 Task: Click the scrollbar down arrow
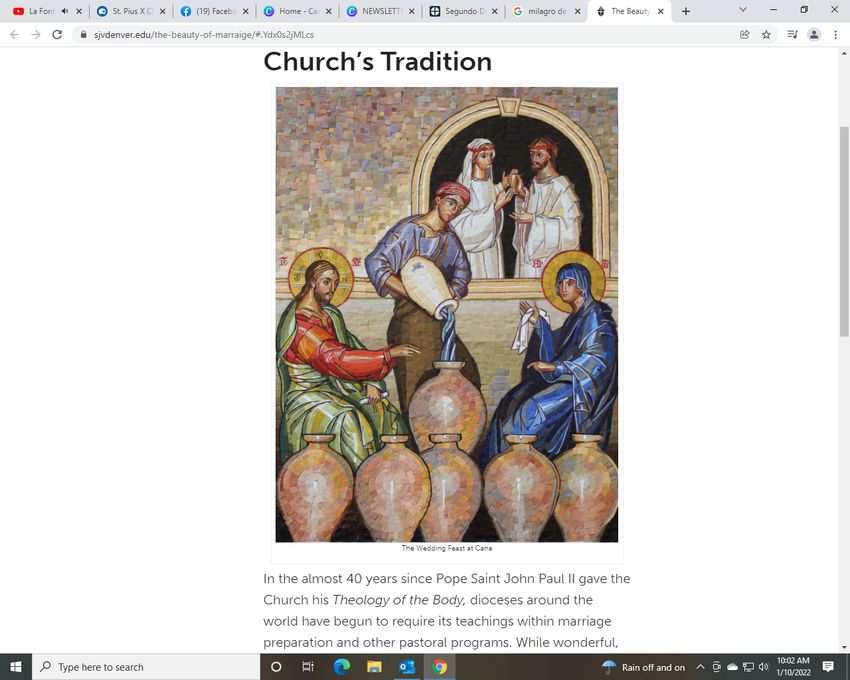844,647
